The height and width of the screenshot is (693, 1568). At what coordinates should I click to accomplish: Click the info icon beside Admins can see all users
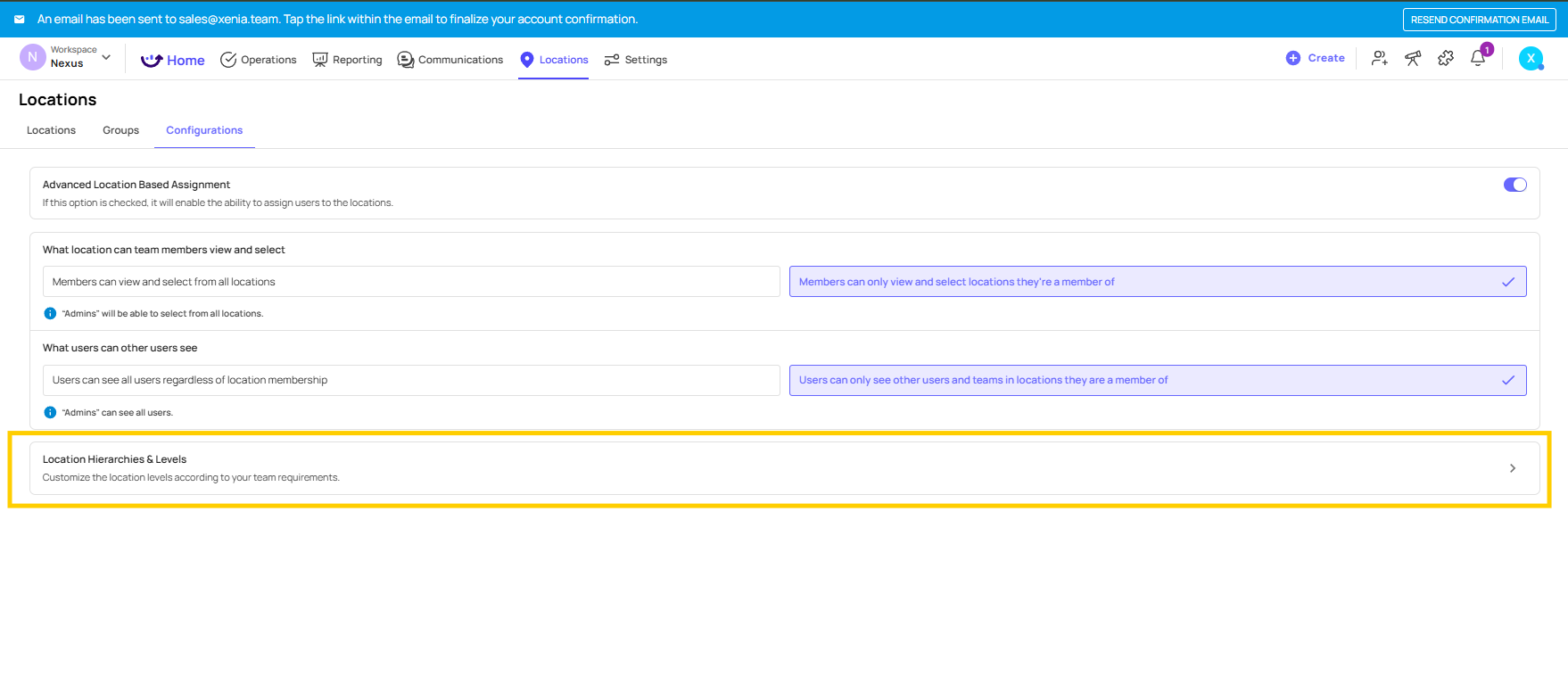click(x=50, y=412)
